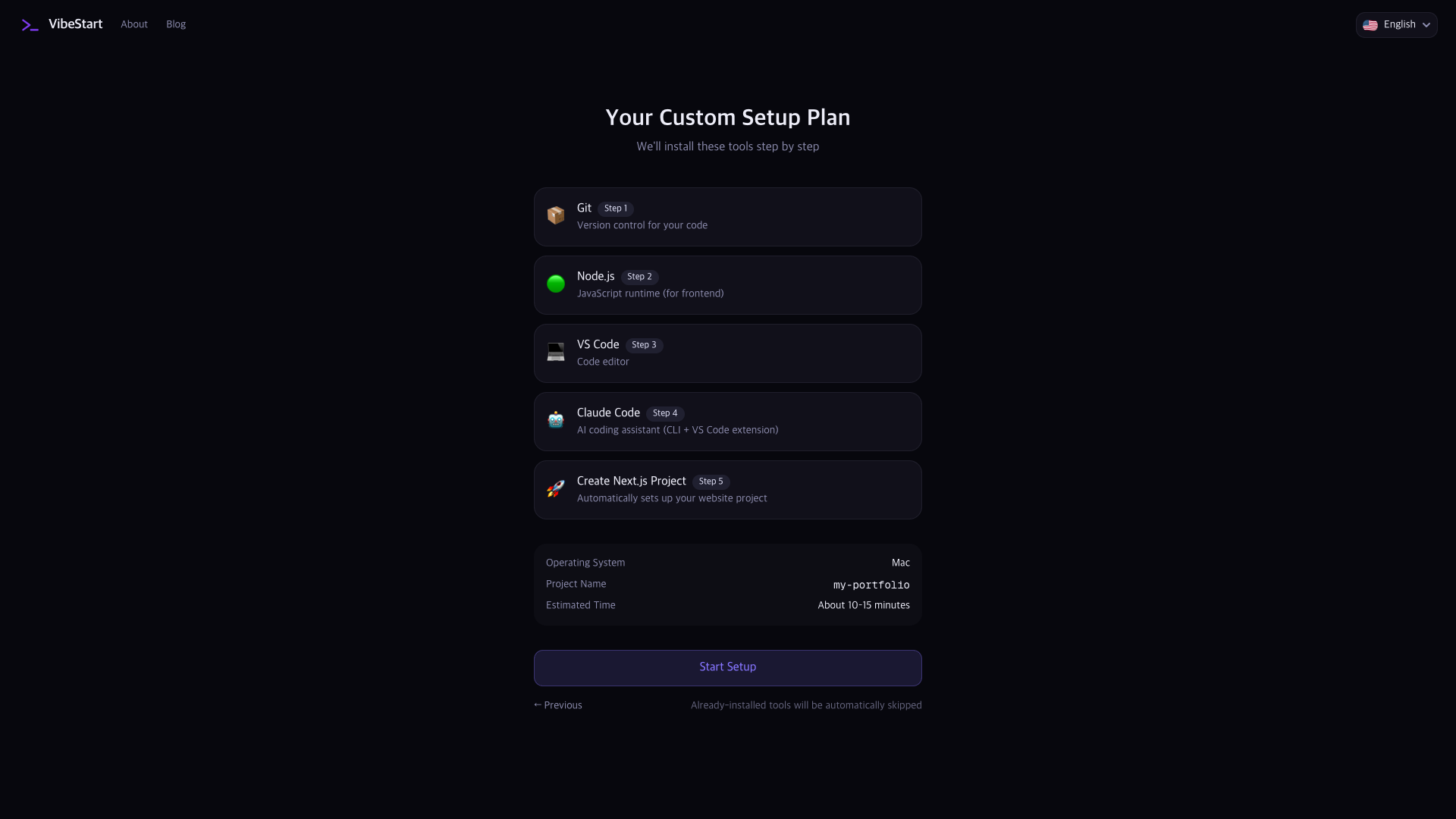Click the VS Code laptop icon
The width and height of the screenshot is (1456, 819).
pos(556,353)
